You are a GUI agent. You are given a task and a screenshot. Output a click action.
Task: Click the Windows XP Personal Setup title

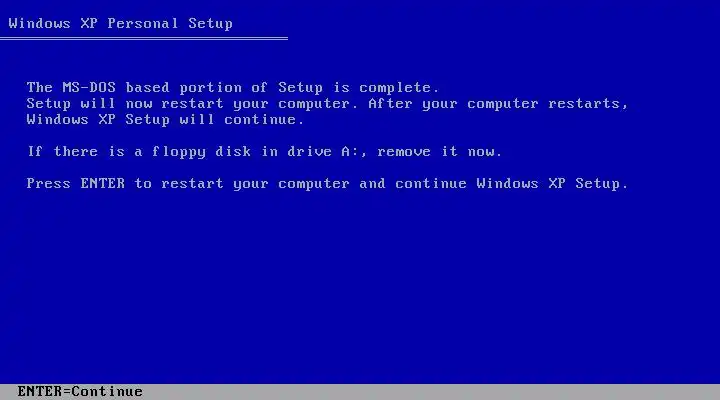click(120, 23)
